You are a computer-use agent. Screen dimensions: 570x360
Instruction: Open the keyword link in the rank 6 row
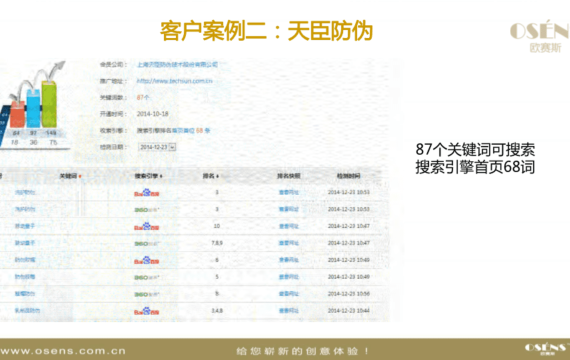[x=25, y=260]
